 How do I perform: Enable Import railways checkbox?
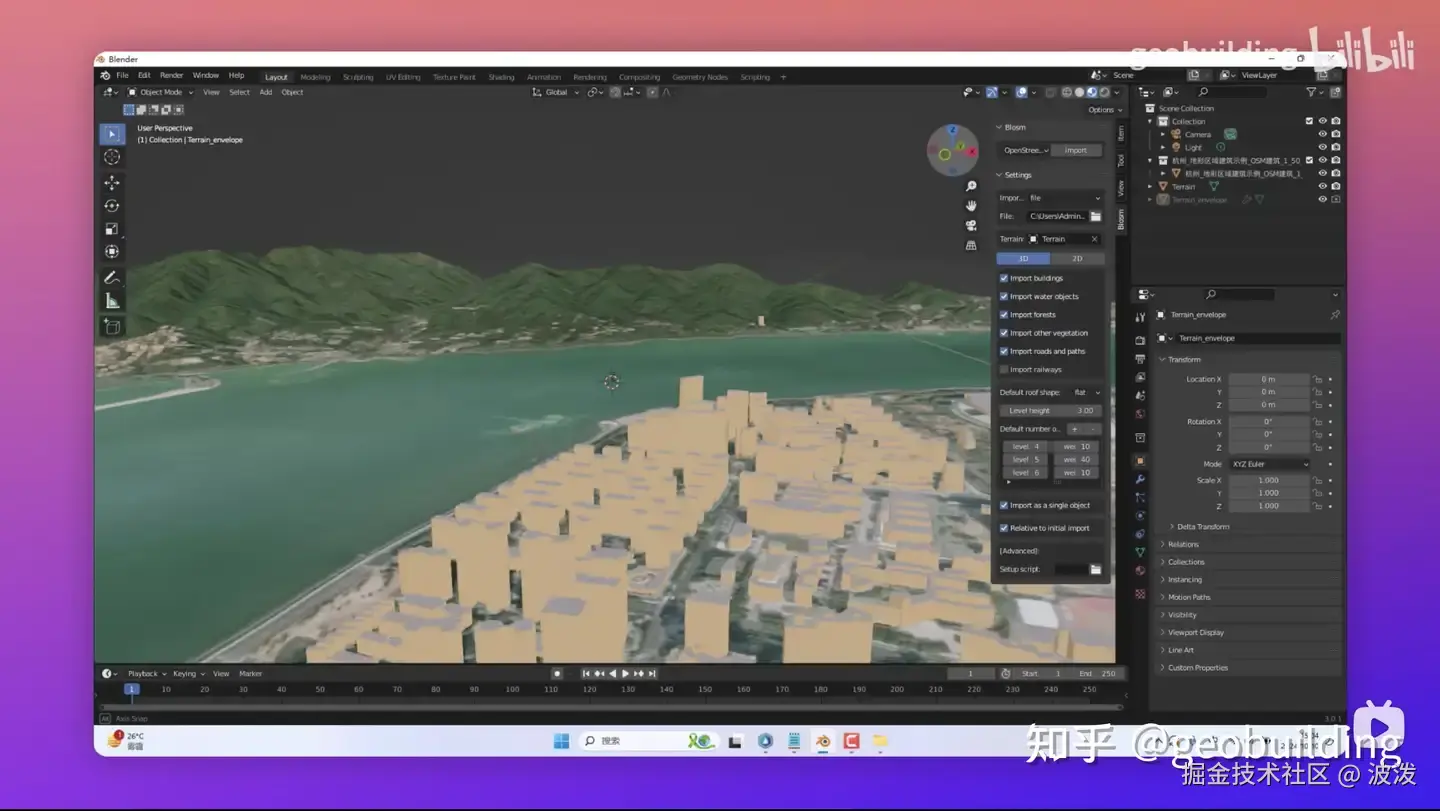coord(1004,370)
